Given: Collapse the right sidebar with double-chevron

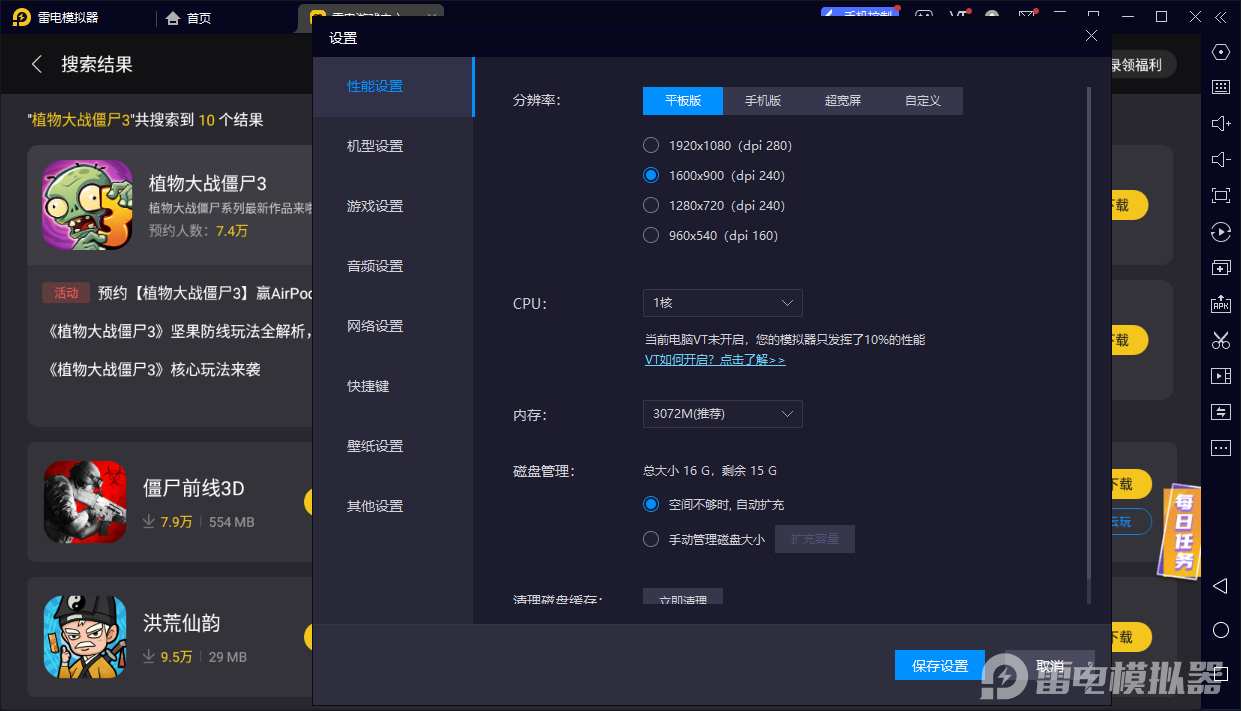Looking at the screenshot, I should click(x=1220, y=17).
